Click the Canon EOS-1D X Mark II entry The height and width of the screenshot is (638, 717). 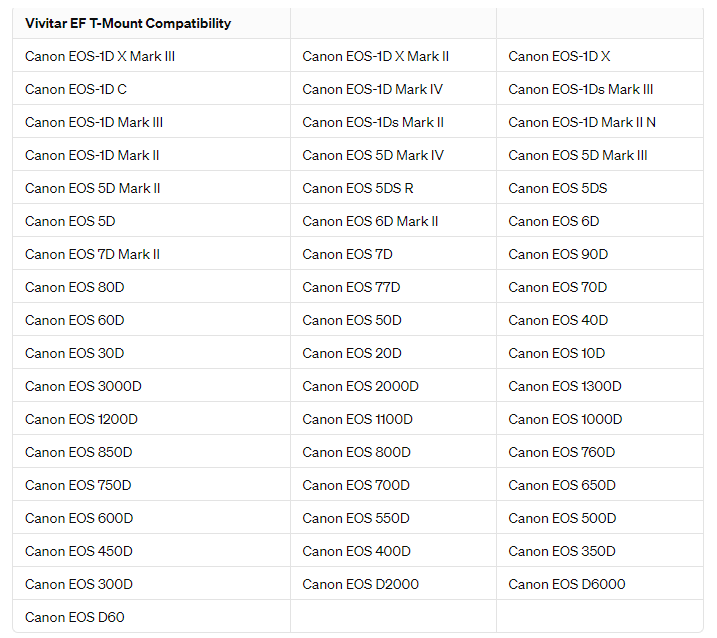(376, 56)
